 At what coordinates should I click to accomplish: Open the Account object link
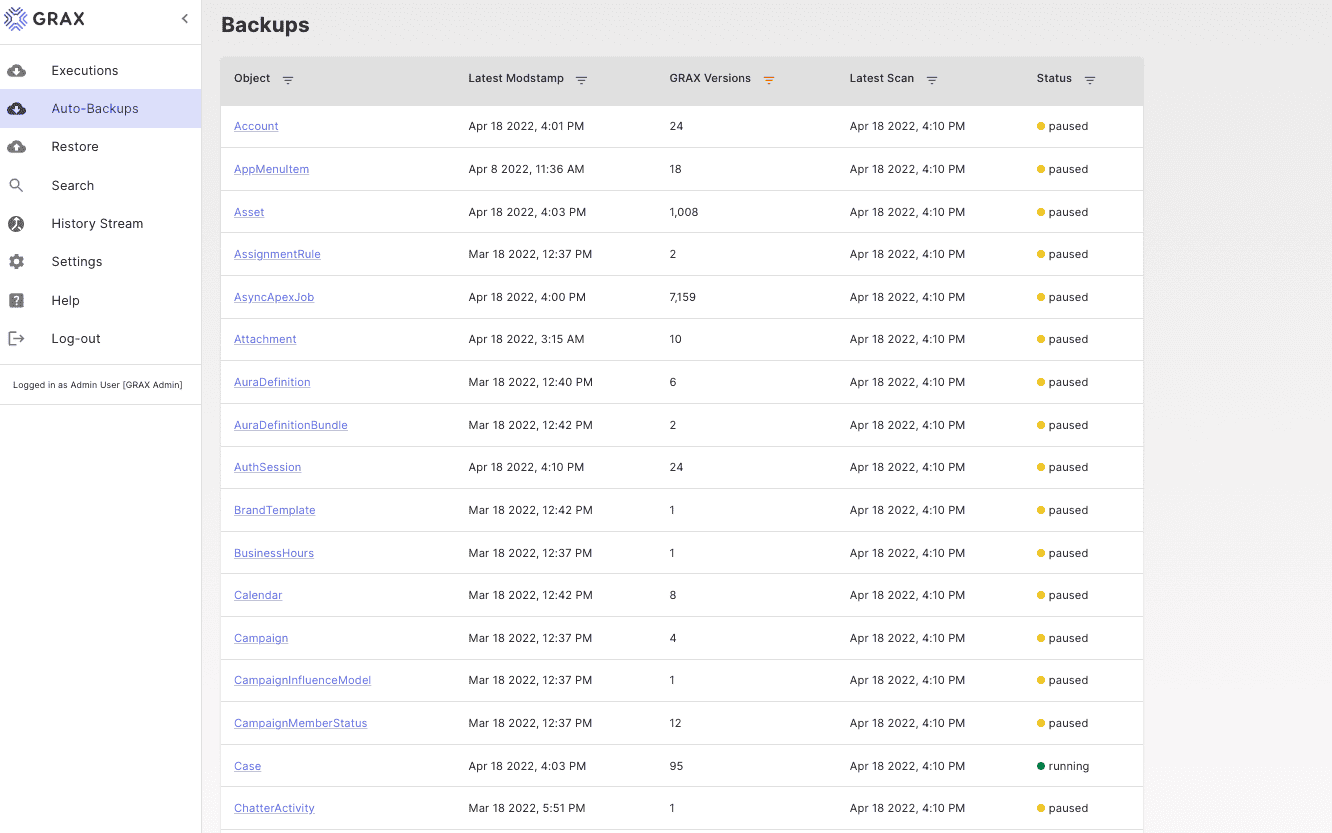click(256, 126)
